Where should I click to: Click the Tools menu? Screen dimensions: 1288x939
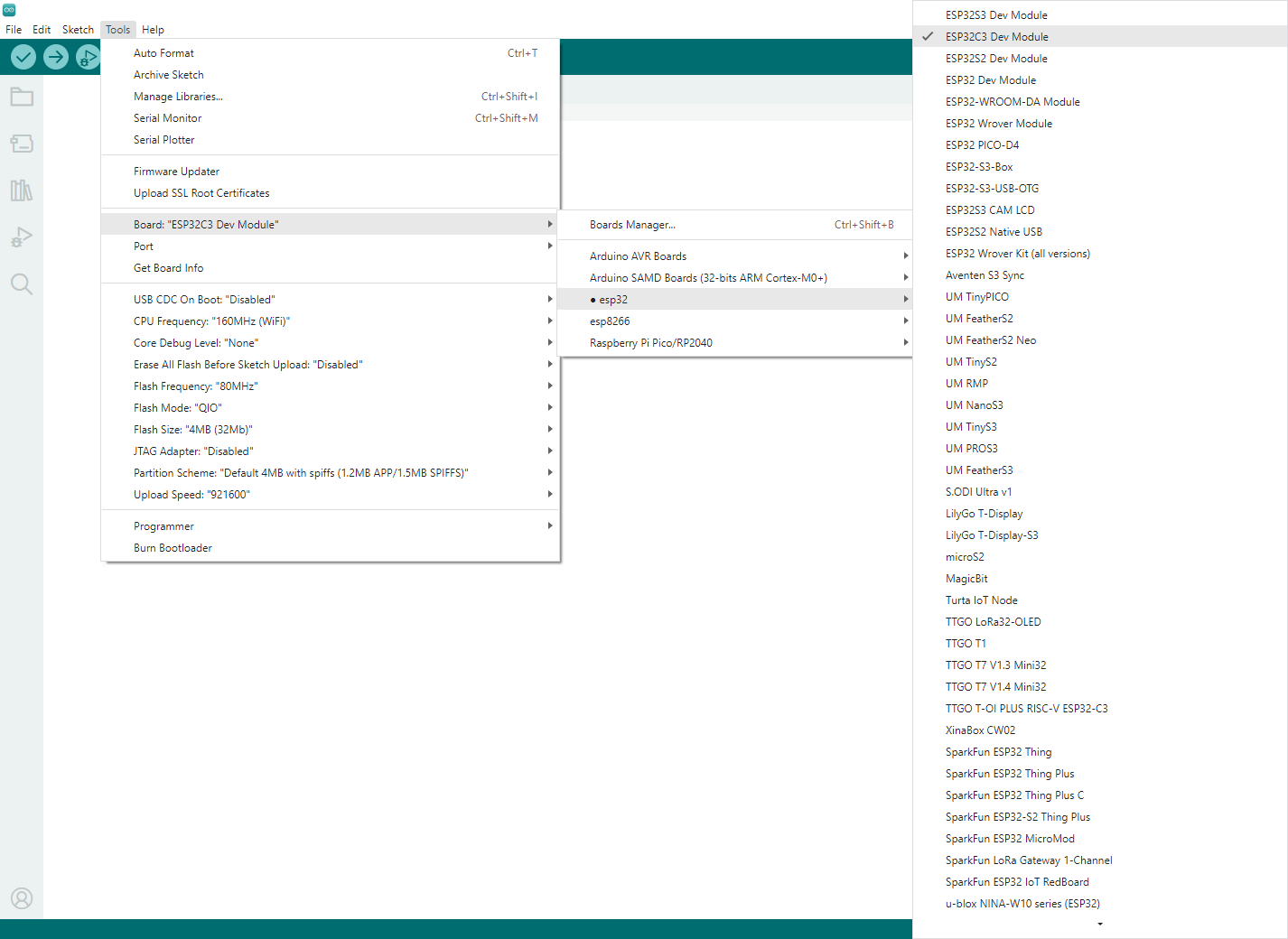pos(117,30)
